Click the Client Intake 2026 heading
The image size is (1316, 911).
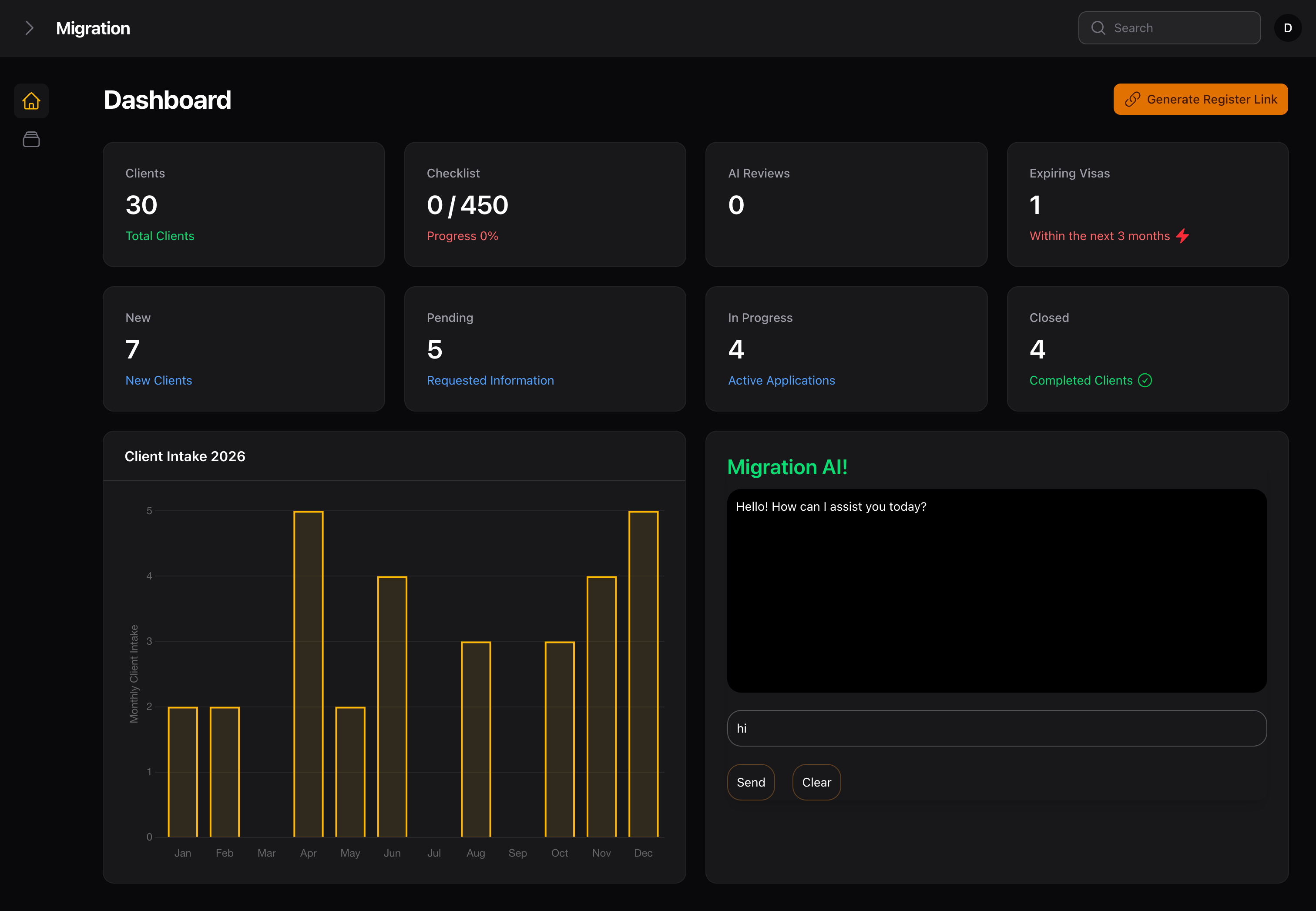point(185,456)
